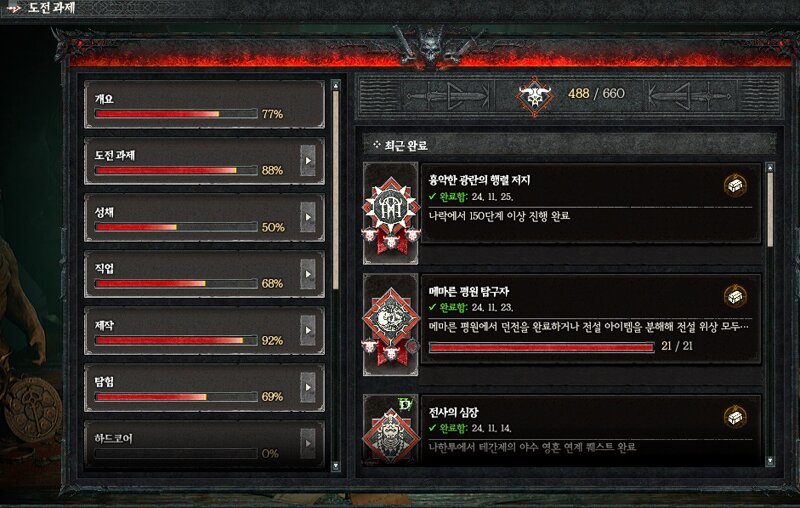Screen dimensions: 800x508
Task: Expand the 제작 category arrow
Action: tap(308, 331)
